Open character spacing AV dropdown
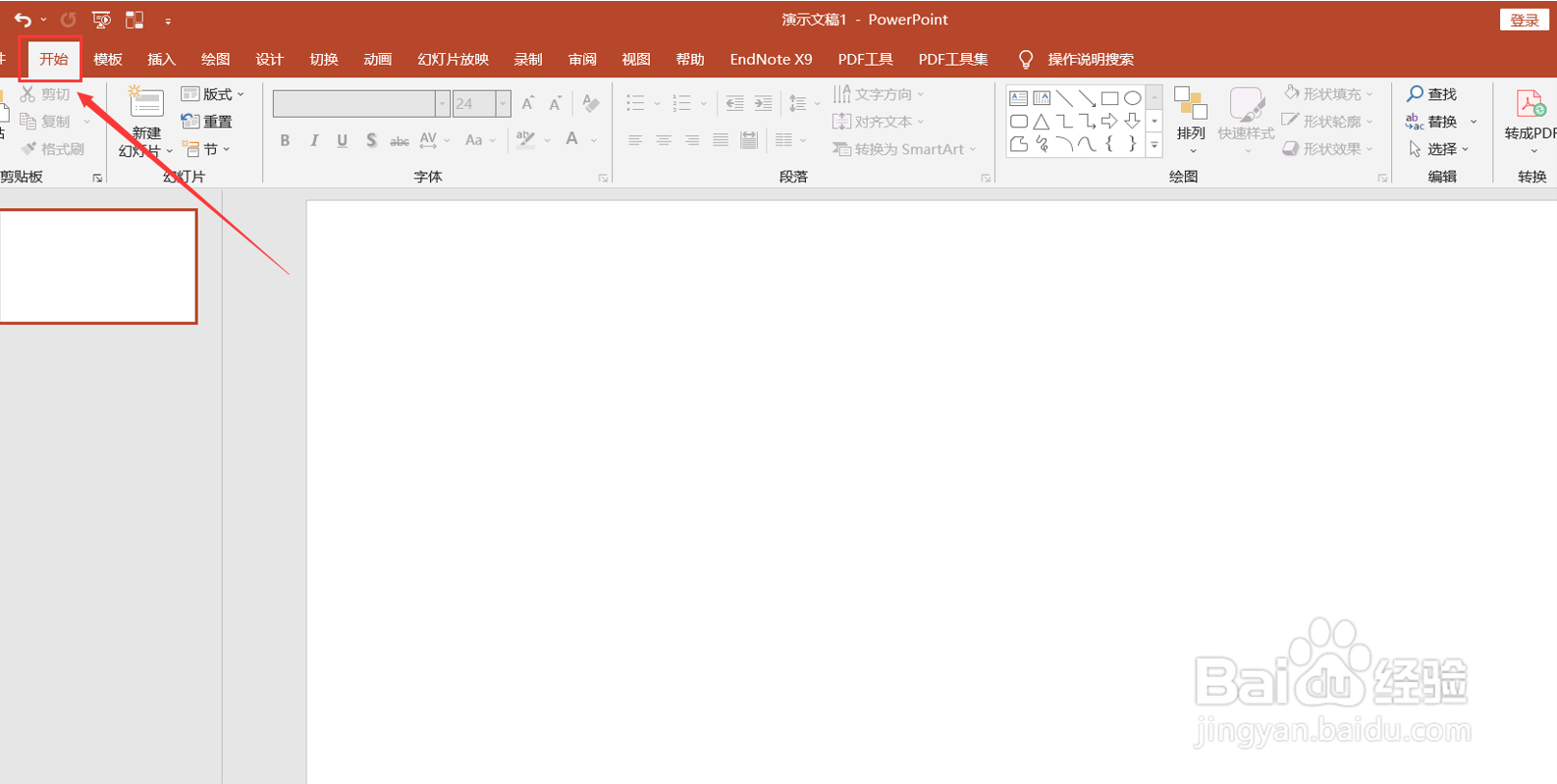The height and width of the screenshot is (784, 1557). (435, 140)
